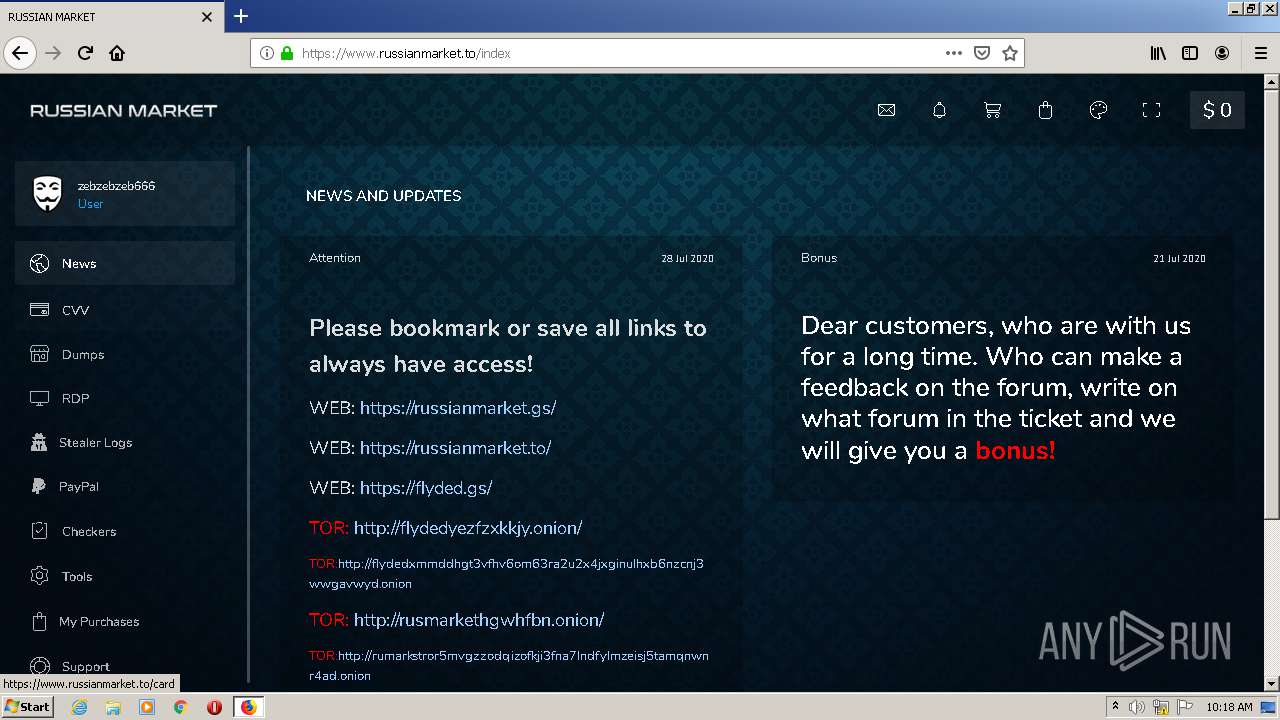Show hidden system tray icons
Viewport: 1280px width, 720px height.
1115,707
